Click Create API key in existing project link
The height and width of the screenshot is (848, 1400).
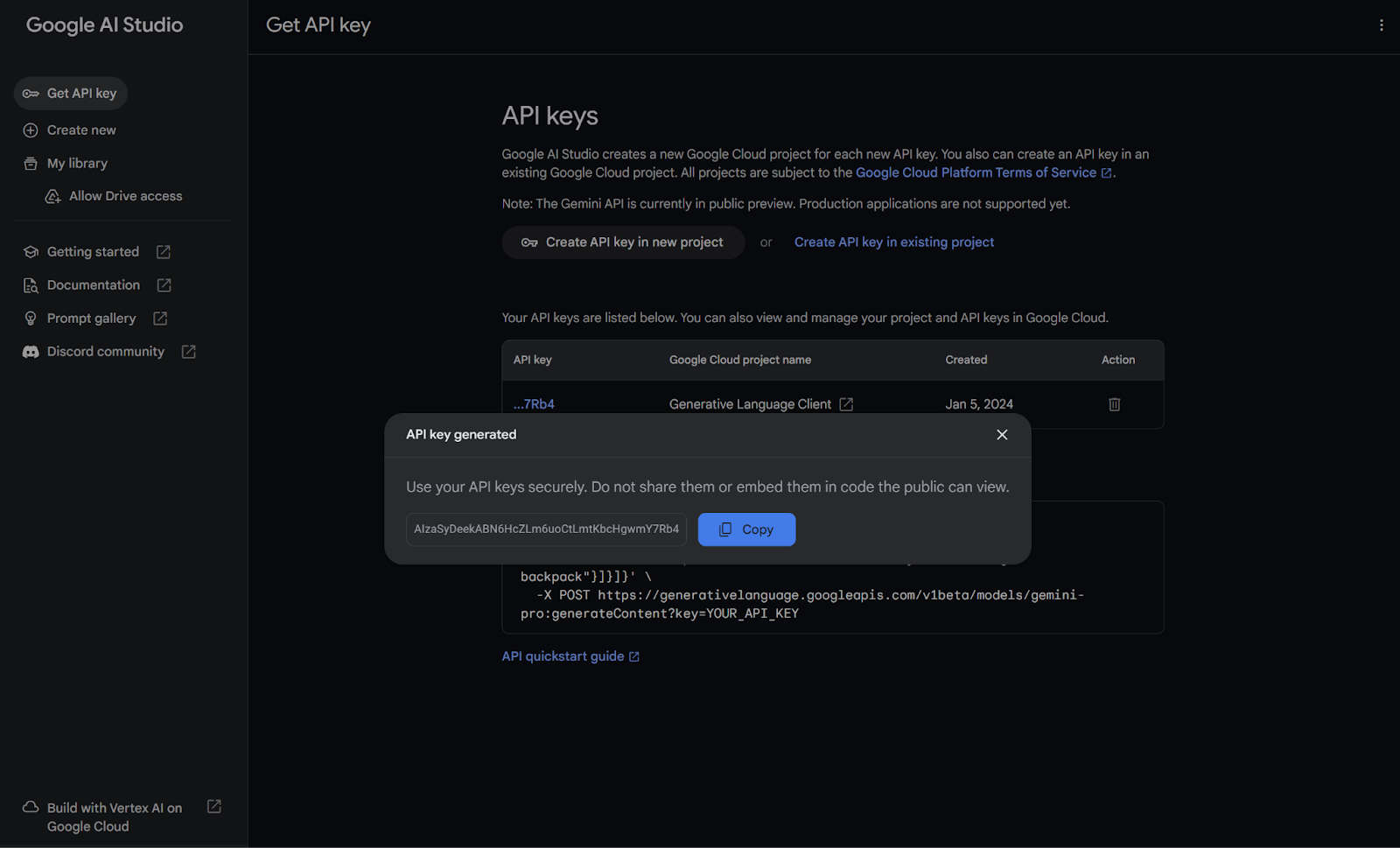coord(894,242)
